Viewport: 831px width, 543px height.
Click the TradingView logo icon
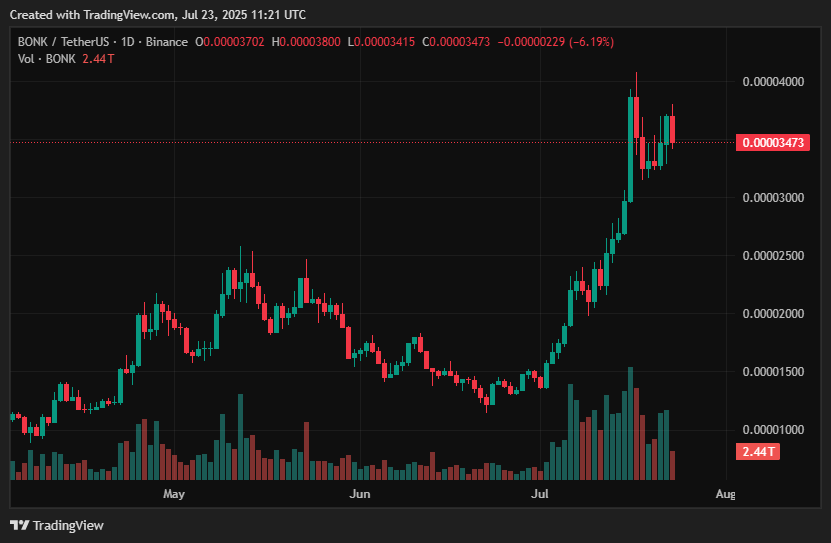[20, 526]
